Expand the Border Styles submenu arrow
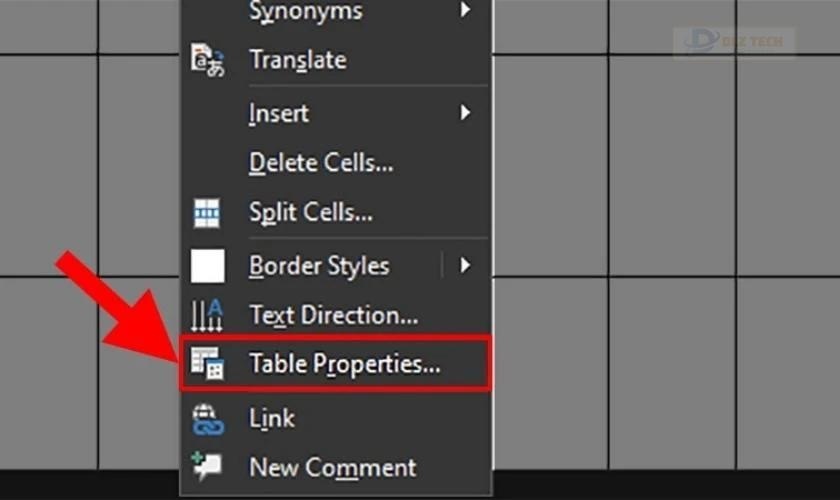This screenshot has height=500, width=840. click(x=465, y=265)
